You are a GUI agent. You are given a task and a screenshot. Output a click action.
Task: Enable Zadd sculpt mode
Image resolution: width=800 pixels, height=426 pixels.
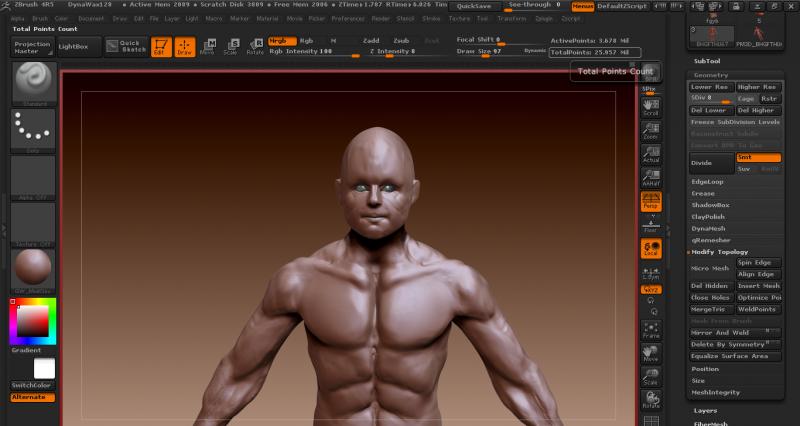[x=371, y=41]
